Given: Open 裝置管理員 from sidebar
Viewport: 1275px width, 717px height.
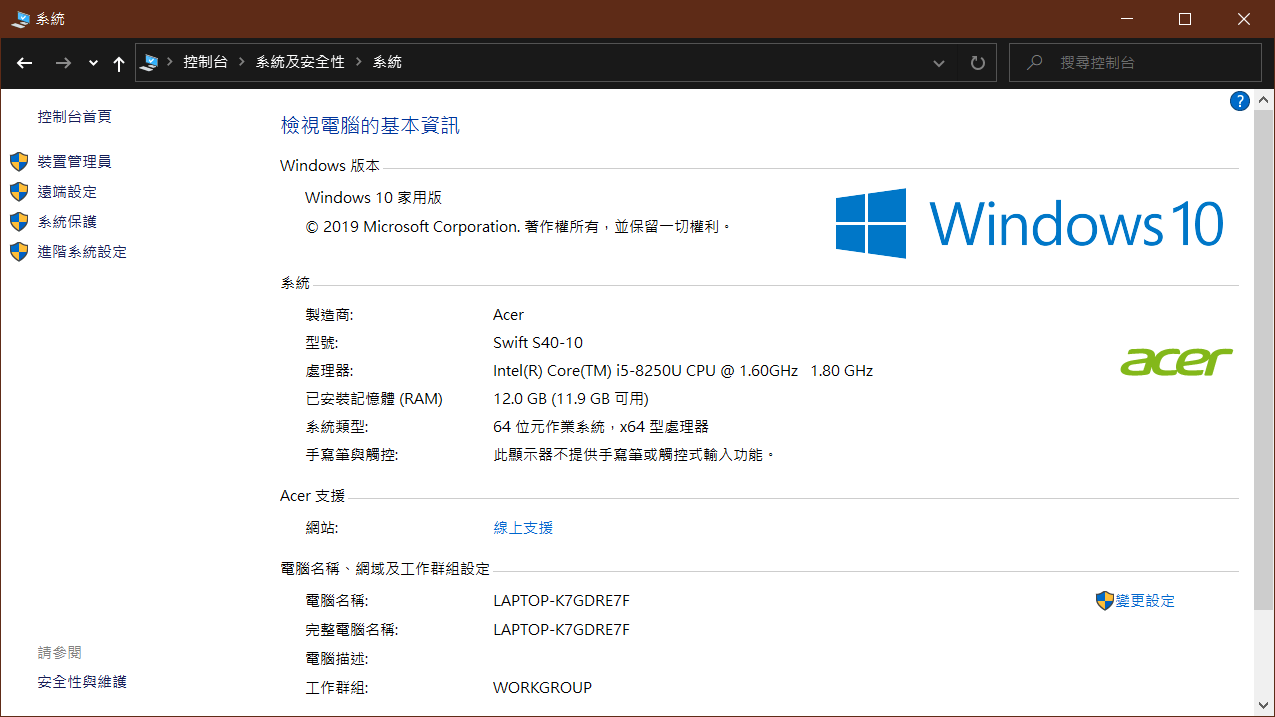Looking at the screenshot, I should (x=75, y=162).
